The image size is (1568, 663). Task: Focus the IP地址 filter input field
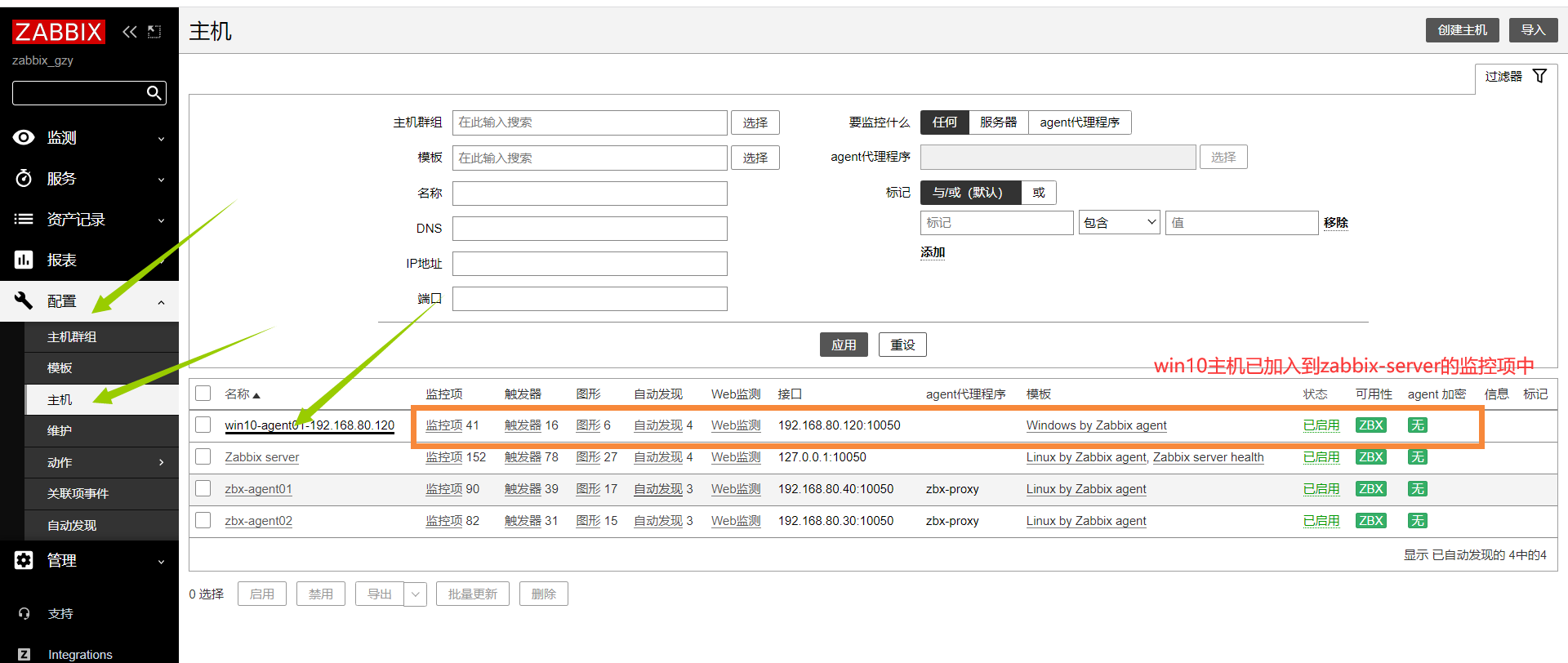click(x=590, y=264)
